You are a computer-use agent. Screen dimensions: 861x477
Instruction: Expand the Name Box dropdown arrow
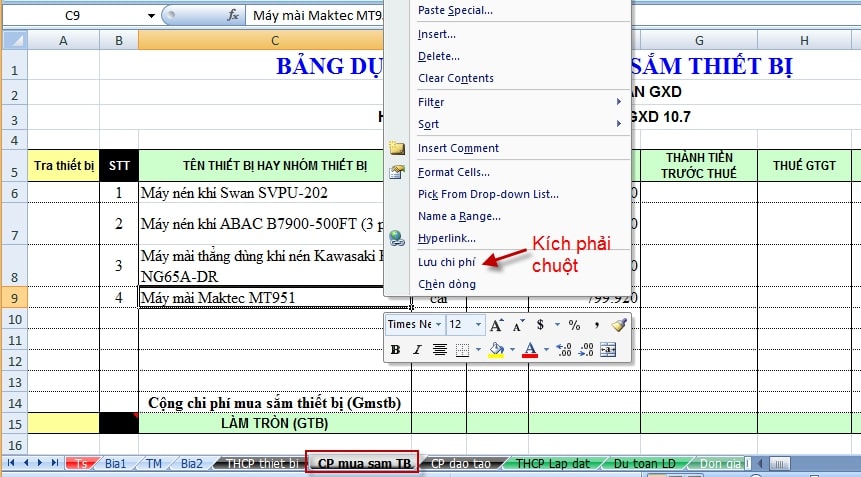(151, 15)
